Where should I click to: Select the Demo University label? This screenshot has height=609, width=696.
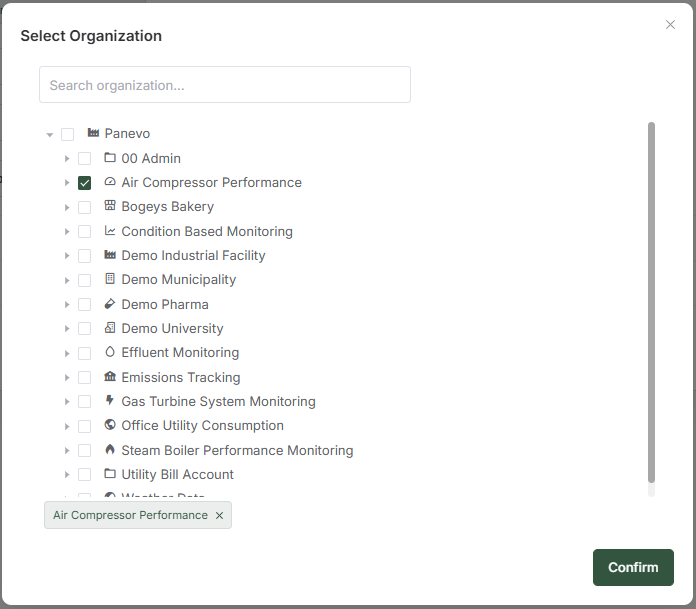click(172, 329)
